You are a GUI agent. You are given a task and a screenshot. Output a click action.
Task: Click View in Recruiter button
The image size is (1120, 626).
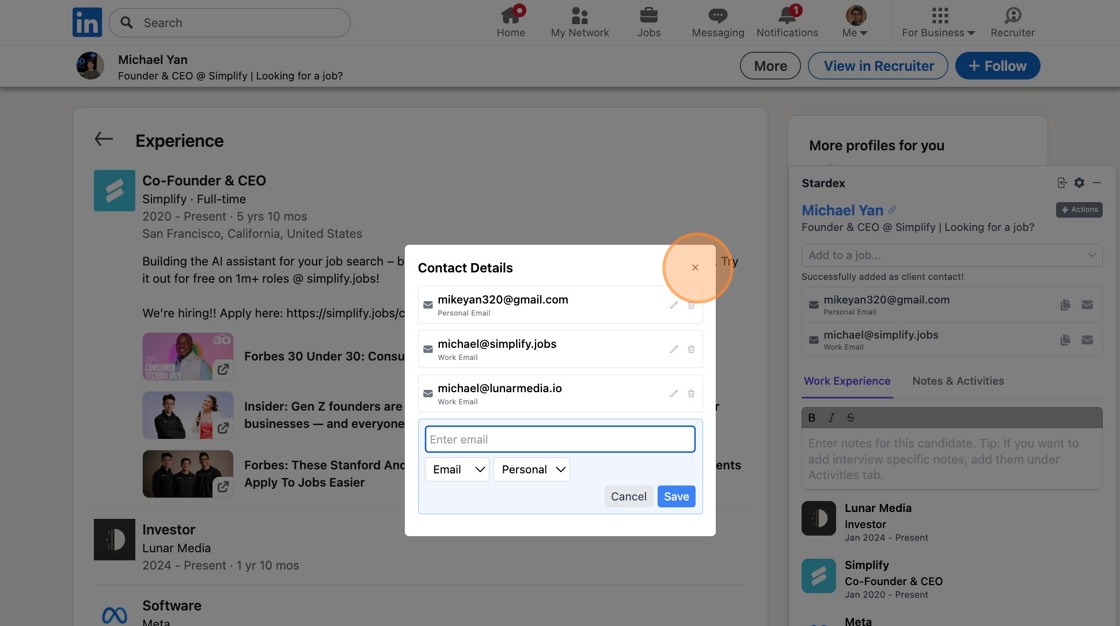click(x=878, y=66)
